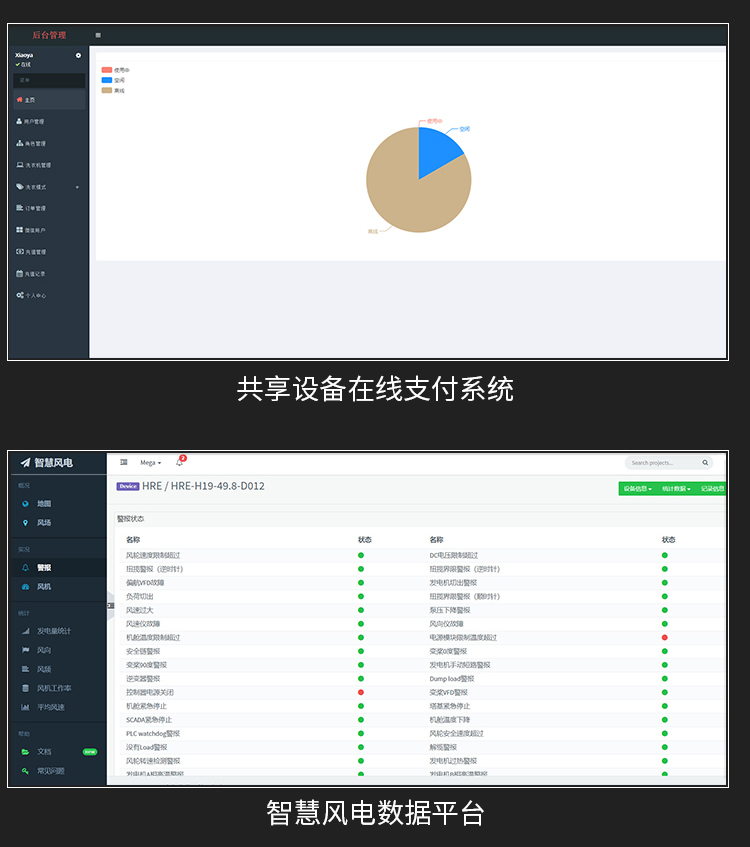Screen dimensions: 750x847
Task: Toggle the 使用中 red legend swatch
Action: pos(107,70)
